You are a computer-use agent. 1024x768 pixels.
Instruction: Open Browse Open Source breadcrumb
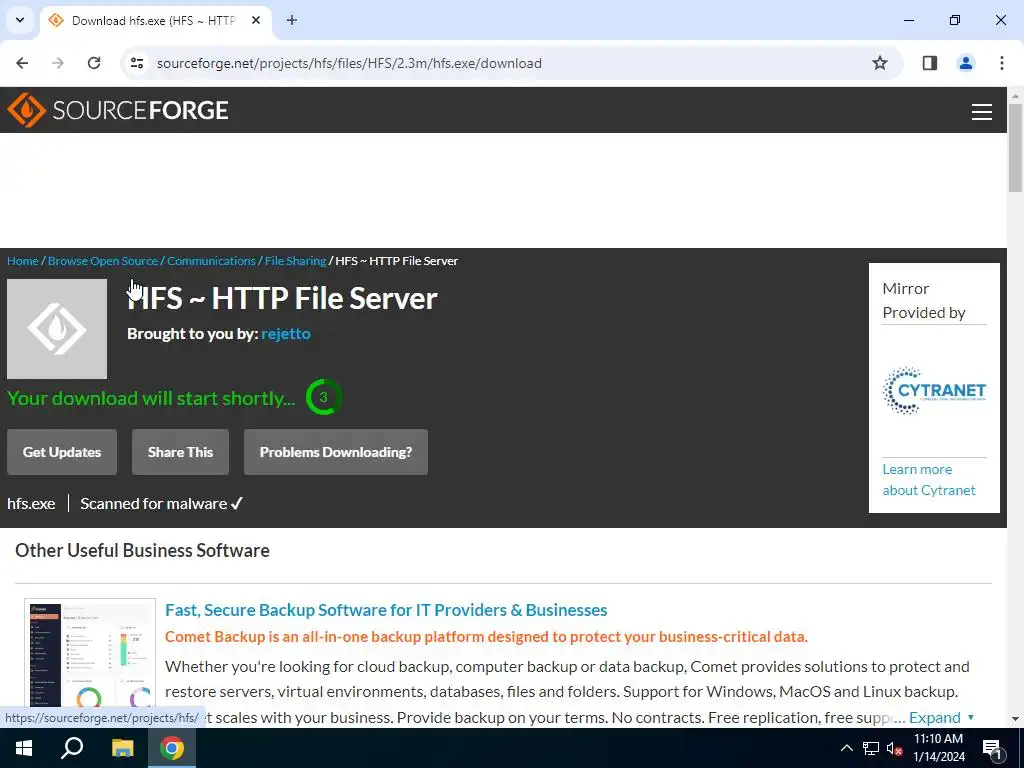[x=103, y=261]
